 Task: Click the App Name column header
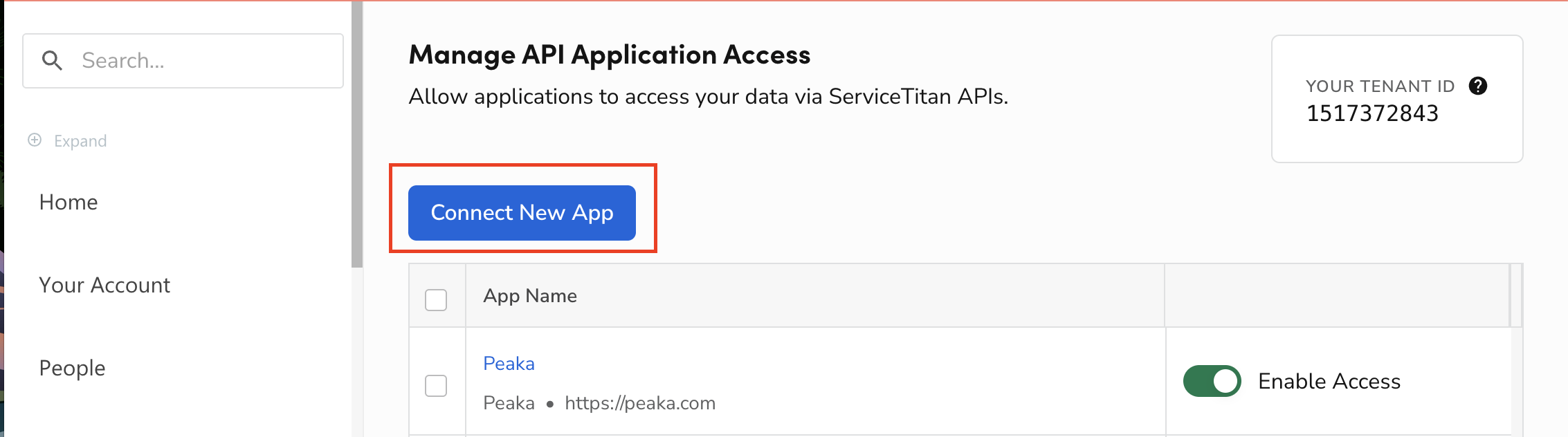(530, 296)
